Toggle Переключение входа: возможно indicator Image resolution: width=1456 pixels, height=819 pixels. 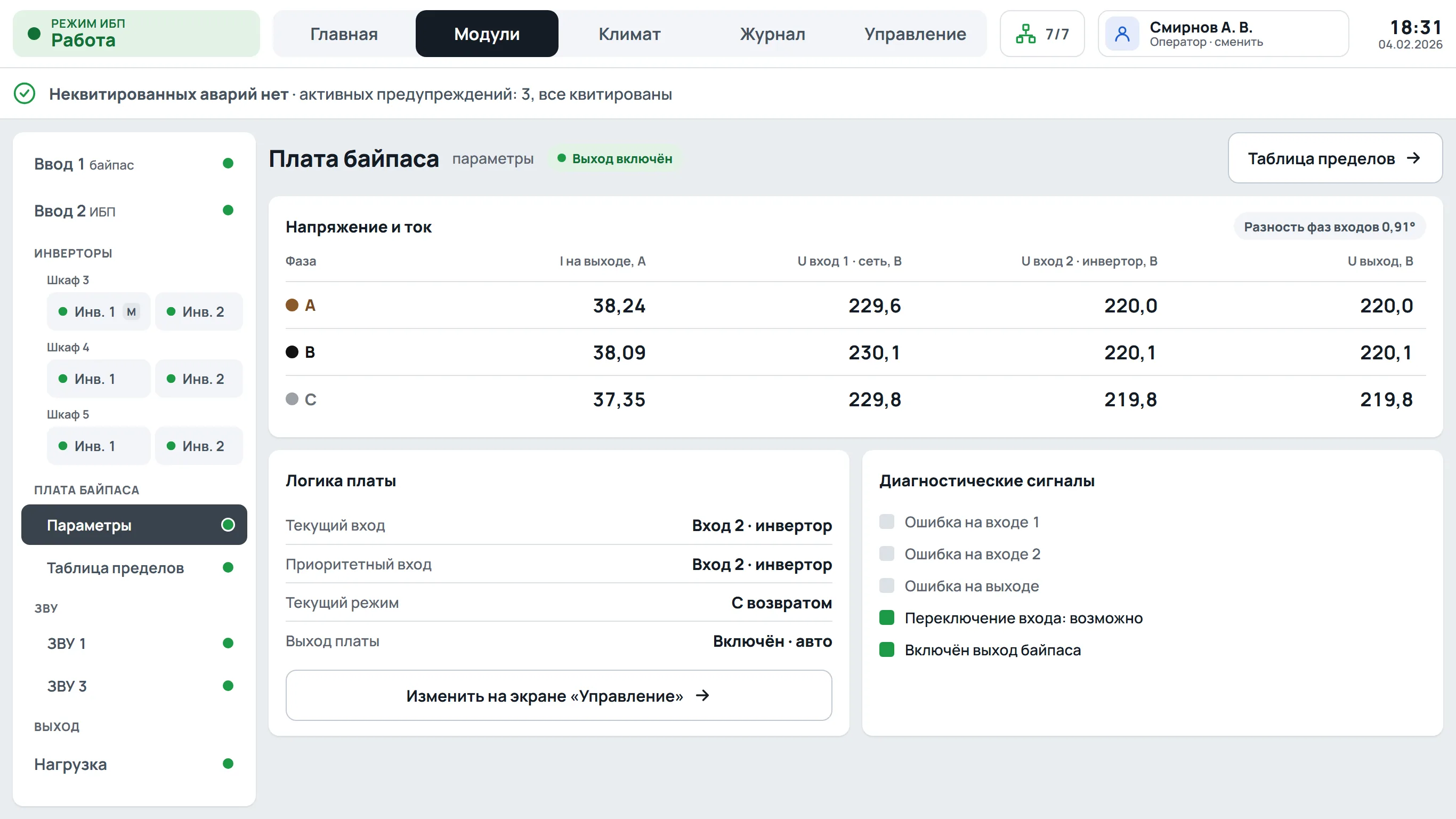(x=887, y=617)
